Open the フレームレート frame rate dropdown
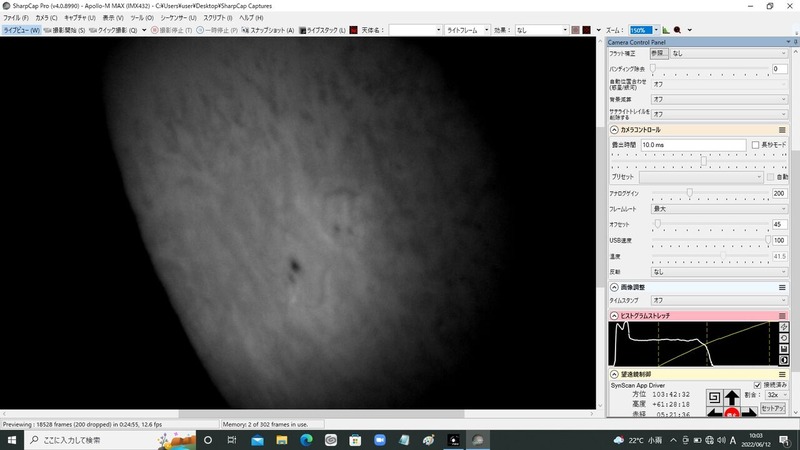 point(719,209)
